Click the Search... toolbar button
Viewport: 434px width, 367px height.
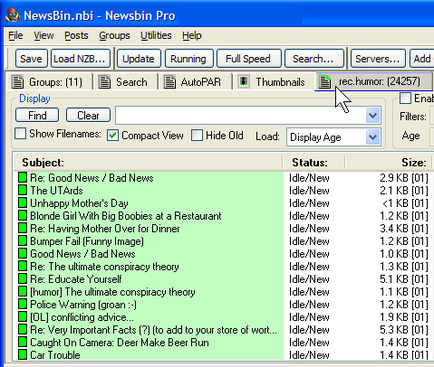coord(313,59)
